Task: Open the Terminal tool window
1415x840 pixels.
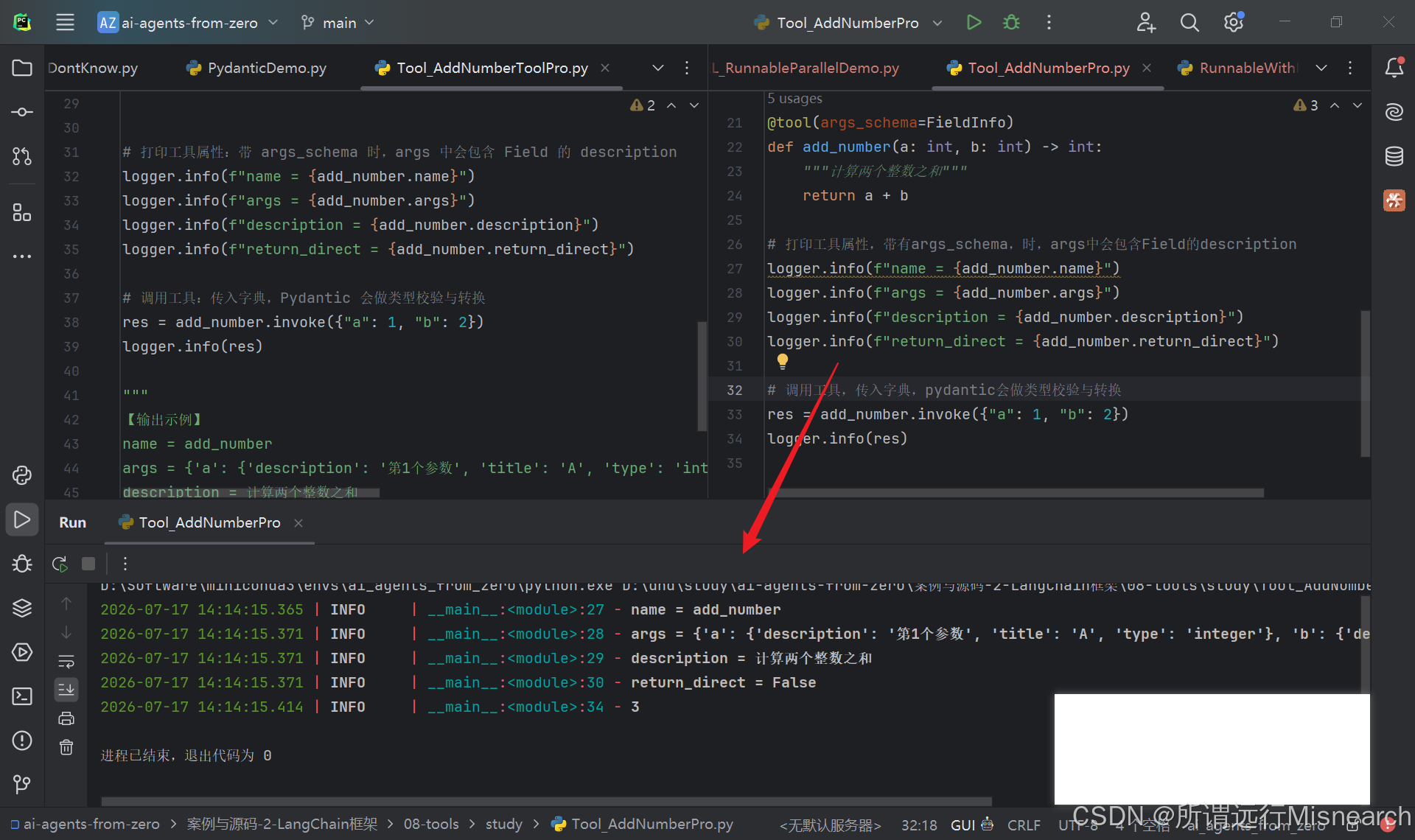Action: (22, 696)
